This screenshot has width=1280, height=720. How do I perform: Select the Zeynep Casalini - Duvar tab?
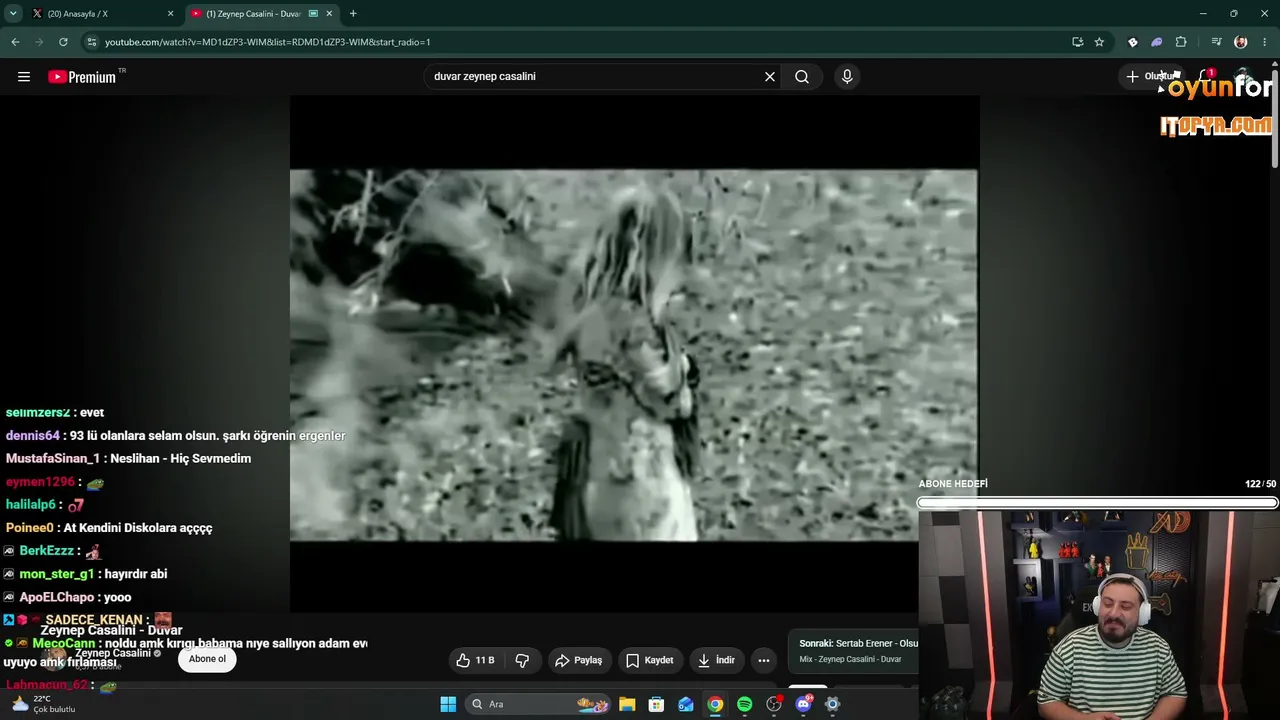262,14
